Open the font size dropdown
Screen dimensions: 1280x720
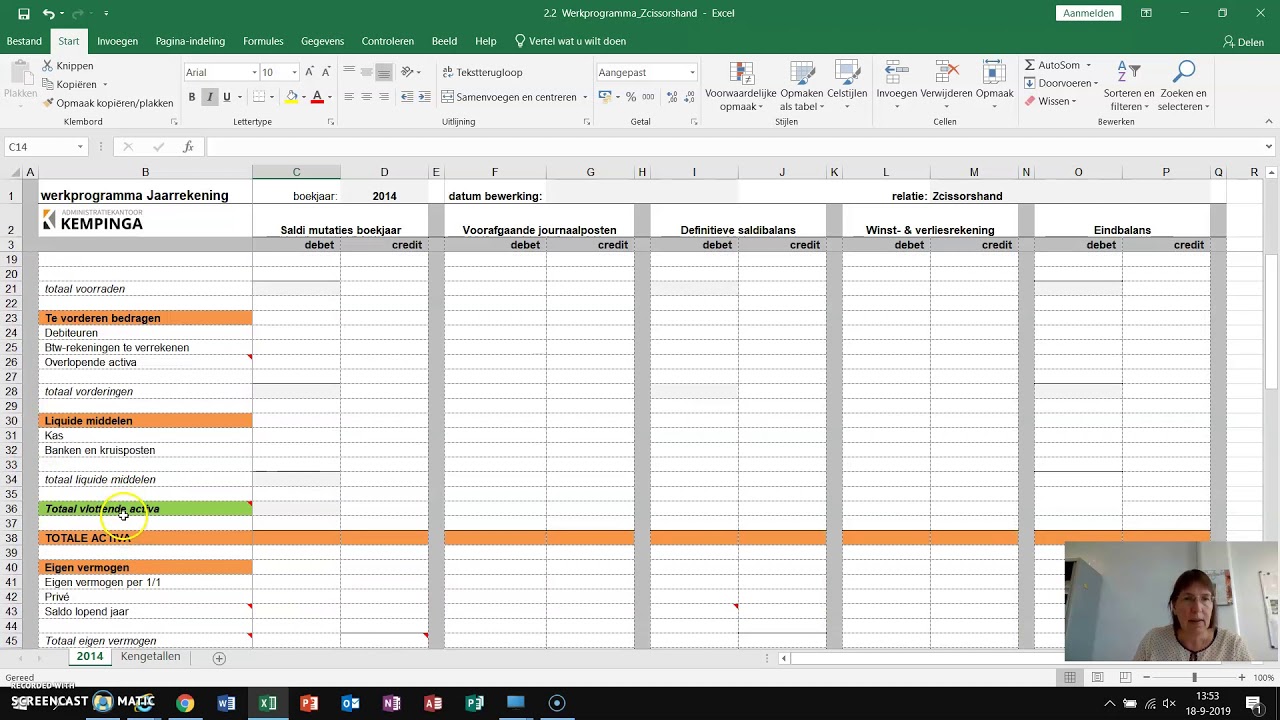point(294,72)
